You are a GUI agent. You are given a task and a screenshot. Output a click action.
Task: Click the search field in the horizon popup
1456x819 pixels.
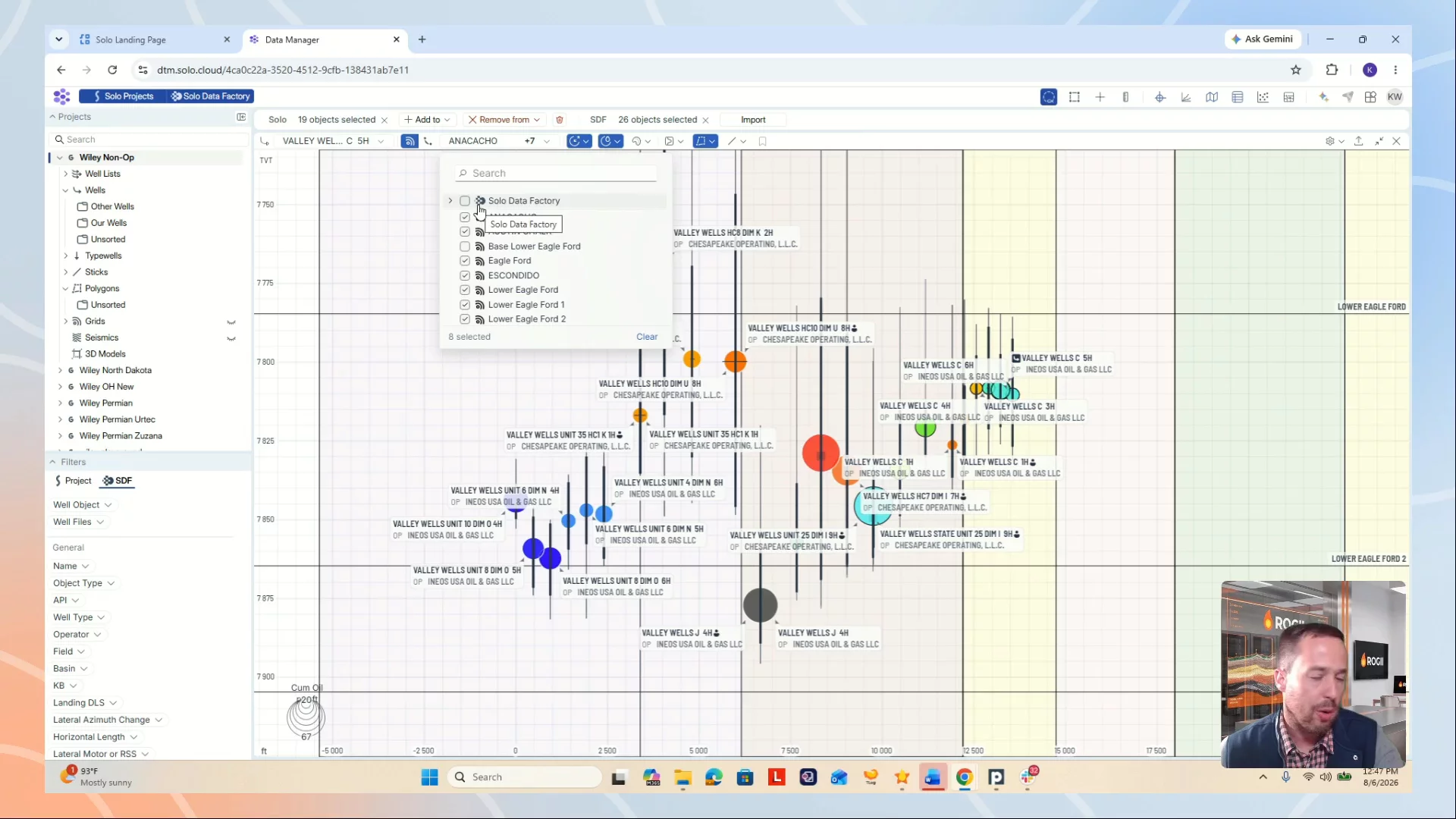[x=556, y=174]
